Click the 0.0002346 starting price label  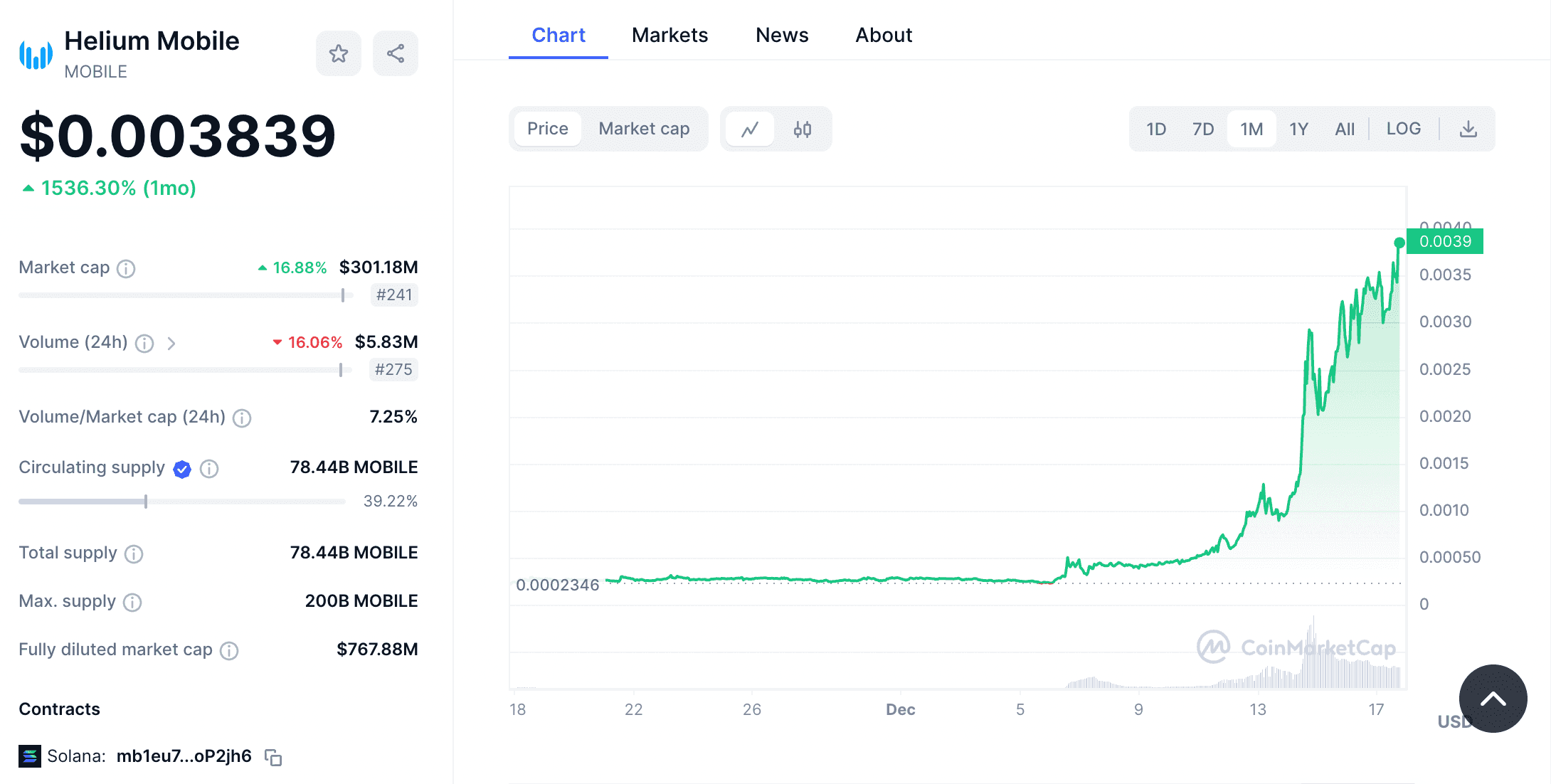click(x=557, y=585)
